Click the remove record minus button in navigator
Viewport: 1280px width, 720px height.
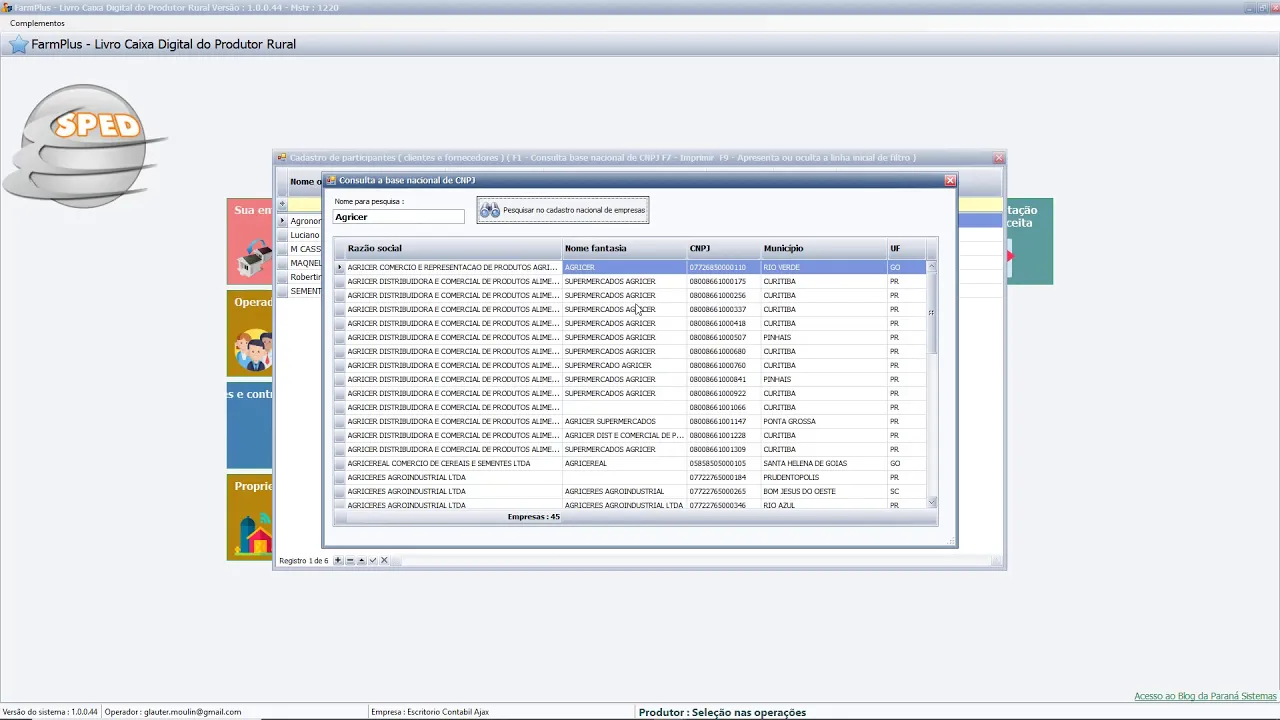[x=350, y=560]
